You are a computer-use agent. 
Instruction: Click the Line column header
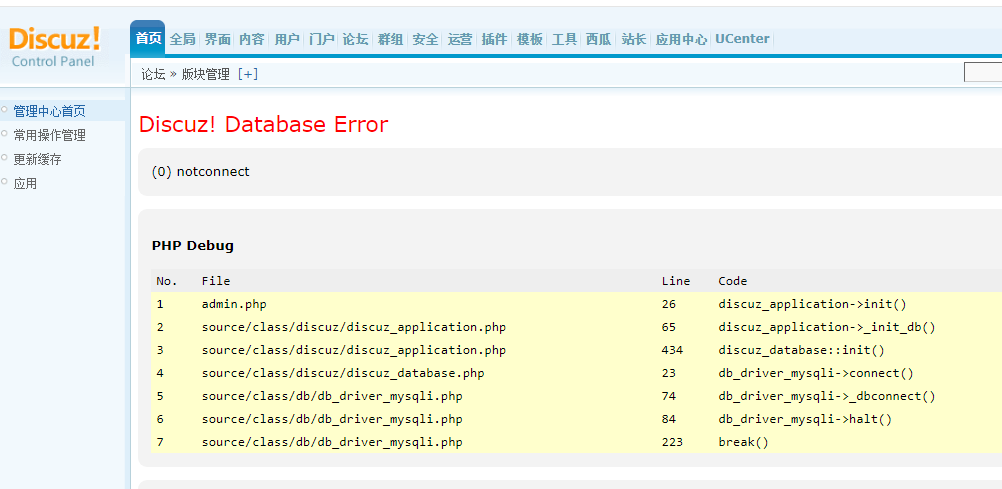click(676, 281)
